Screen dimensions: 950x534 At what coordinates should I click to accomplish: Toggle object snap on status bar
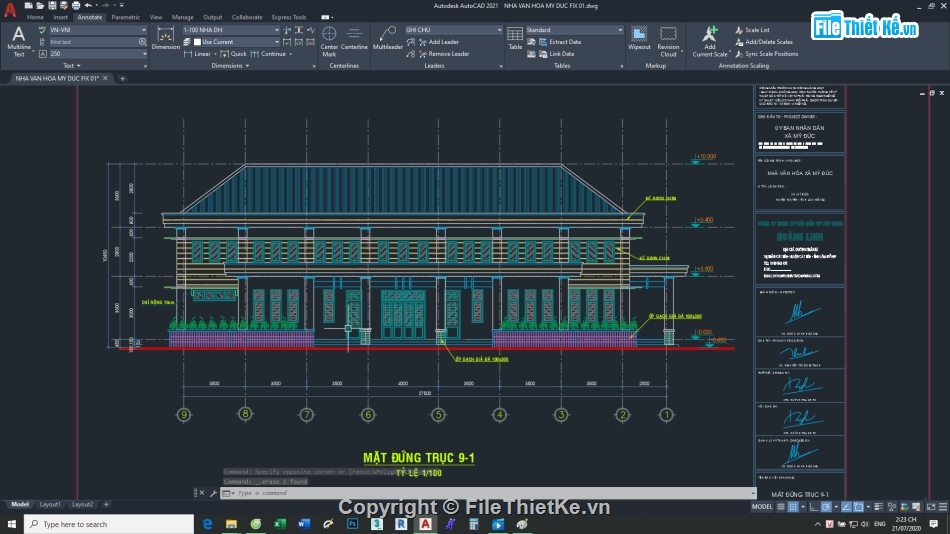click(x=859, y=507)
